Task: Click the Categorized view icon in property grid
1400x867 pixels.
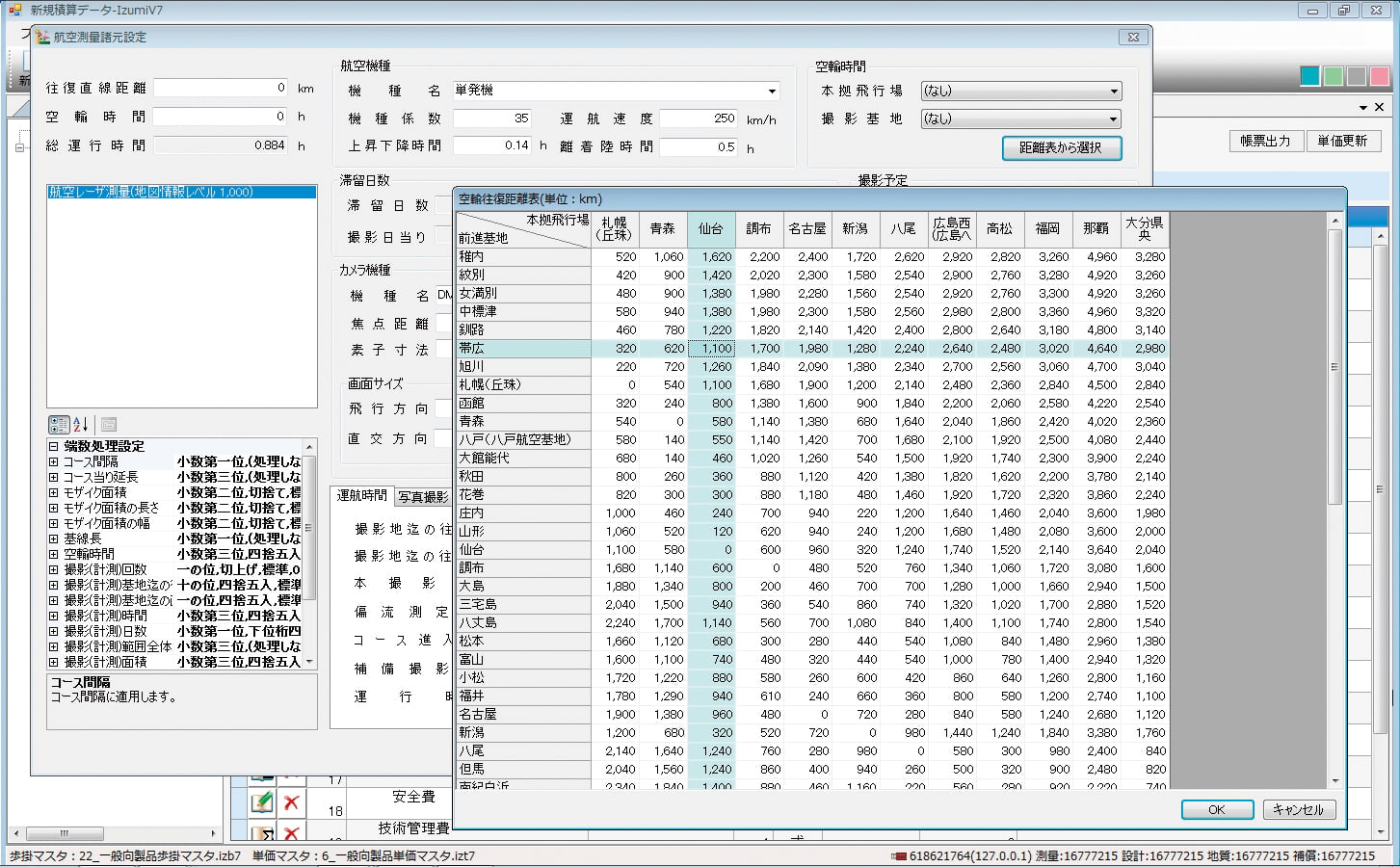Action: [58, 424]
